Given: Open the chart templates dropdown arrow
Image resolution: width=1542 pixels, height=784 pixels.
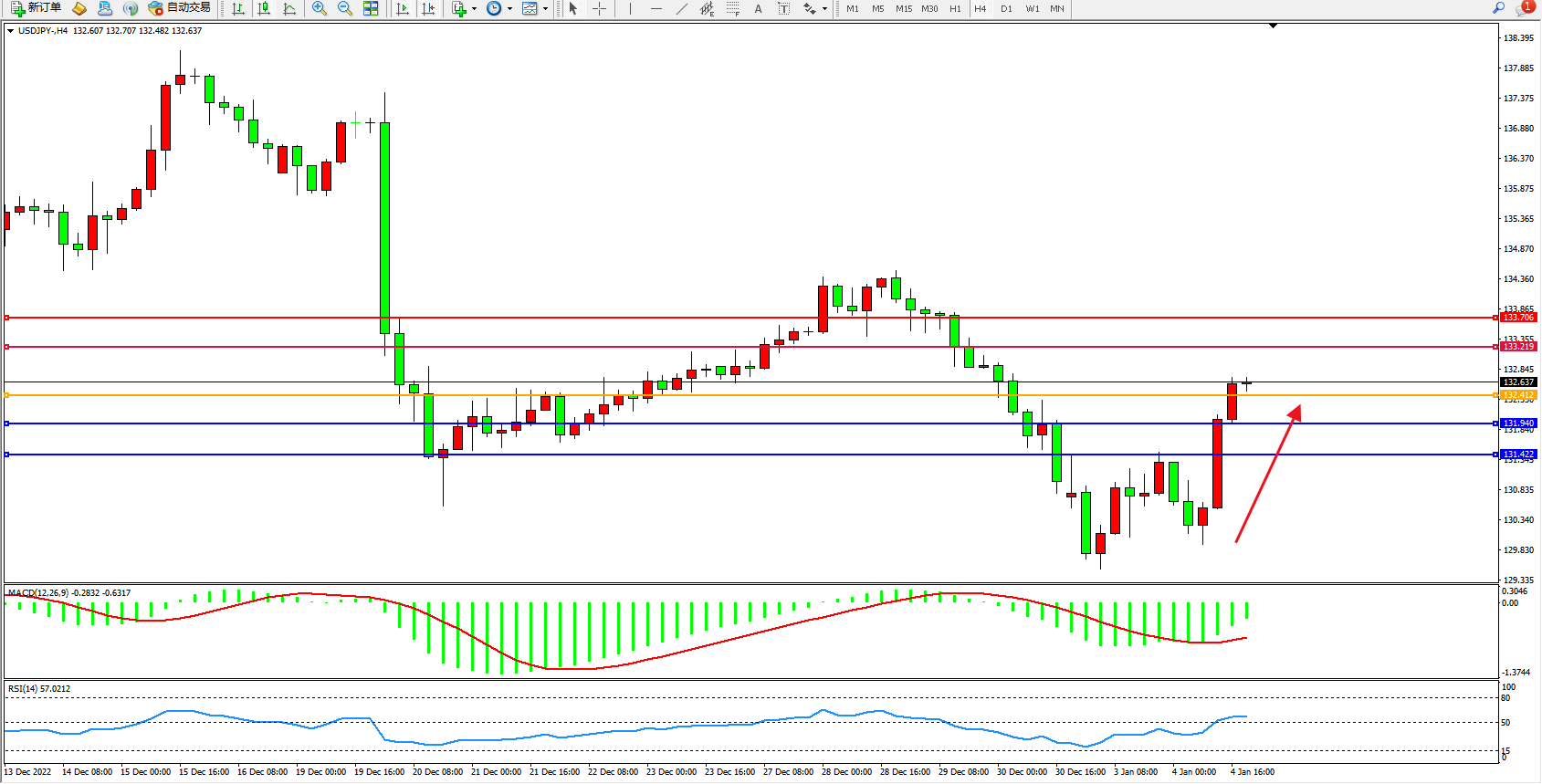Looking at the screenshot, I should tap(545, 9).
